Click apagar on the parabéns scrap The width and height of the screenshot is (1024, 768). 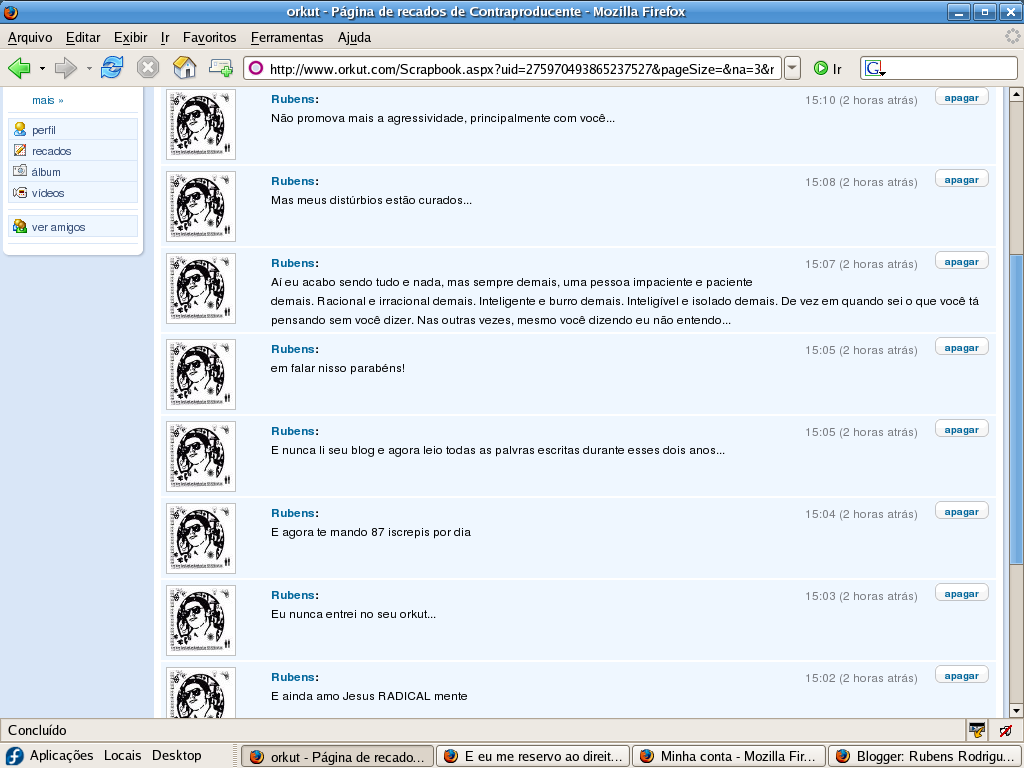tap(961, 347)
